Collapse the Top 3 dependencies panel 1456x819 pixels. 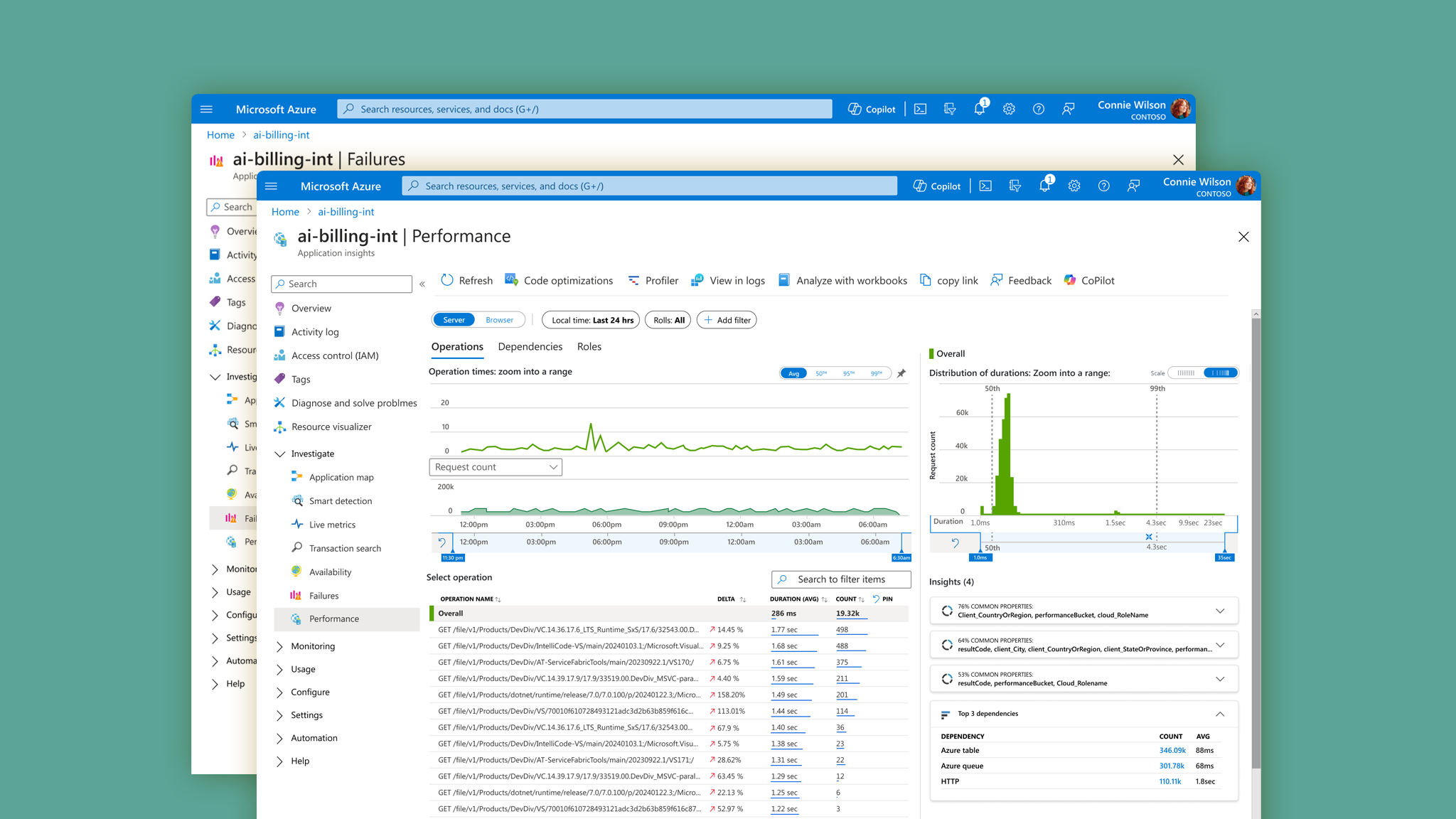coord(1219,714)
